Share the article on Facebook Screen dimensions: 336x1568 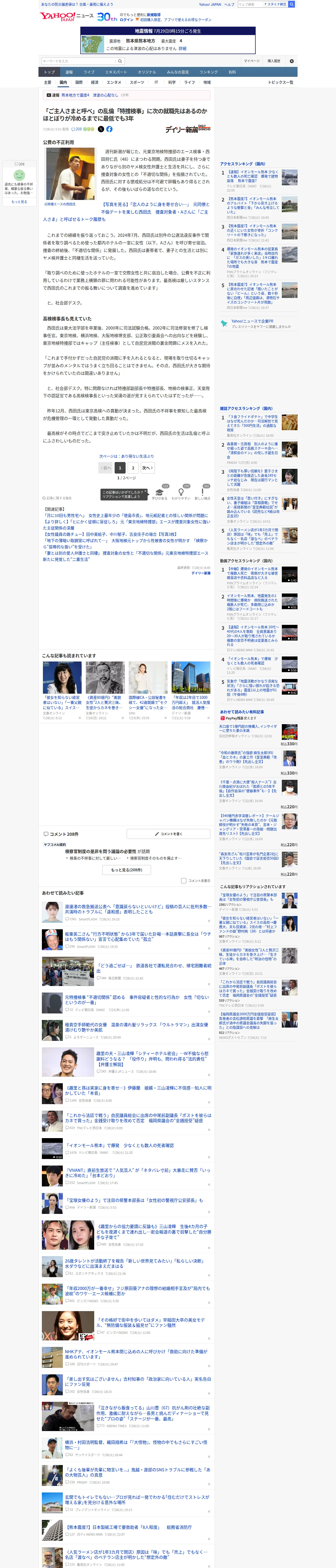pos(110,129)
